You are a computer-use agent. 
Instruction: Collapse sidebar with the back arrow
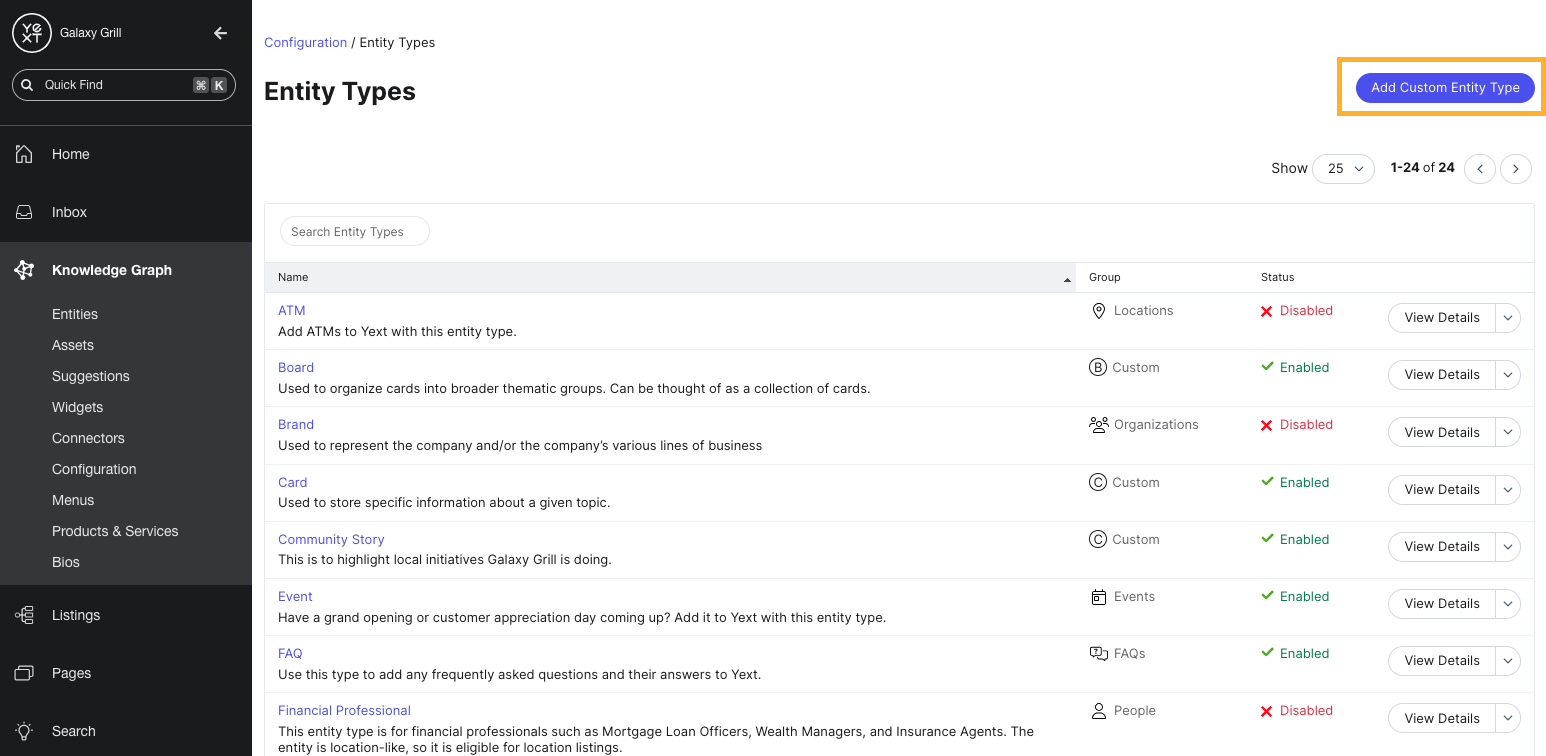pos(221,33)
